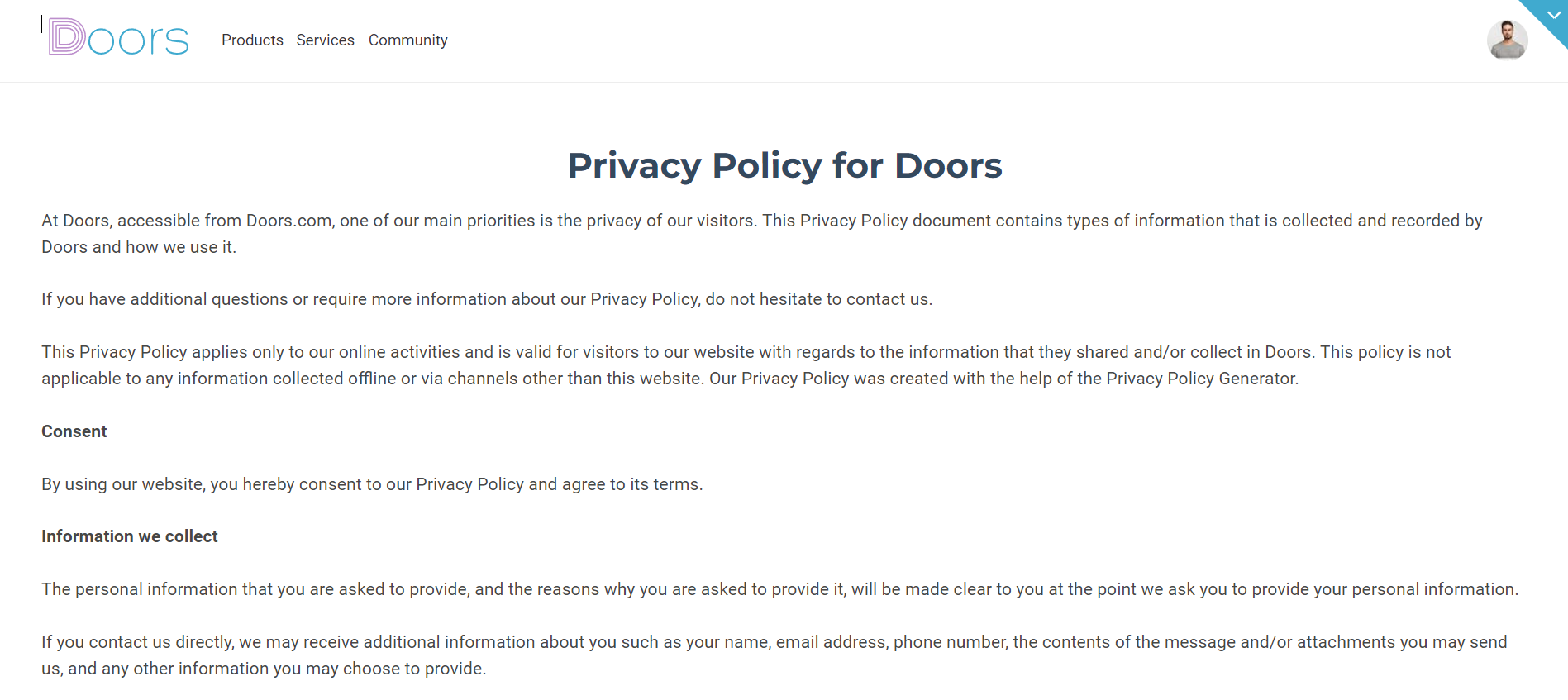Image resolution: width=1568 pixels, height=700 pixels.
Task: Click the 'Information we collect' heading
Action: [x=130, y=536]
